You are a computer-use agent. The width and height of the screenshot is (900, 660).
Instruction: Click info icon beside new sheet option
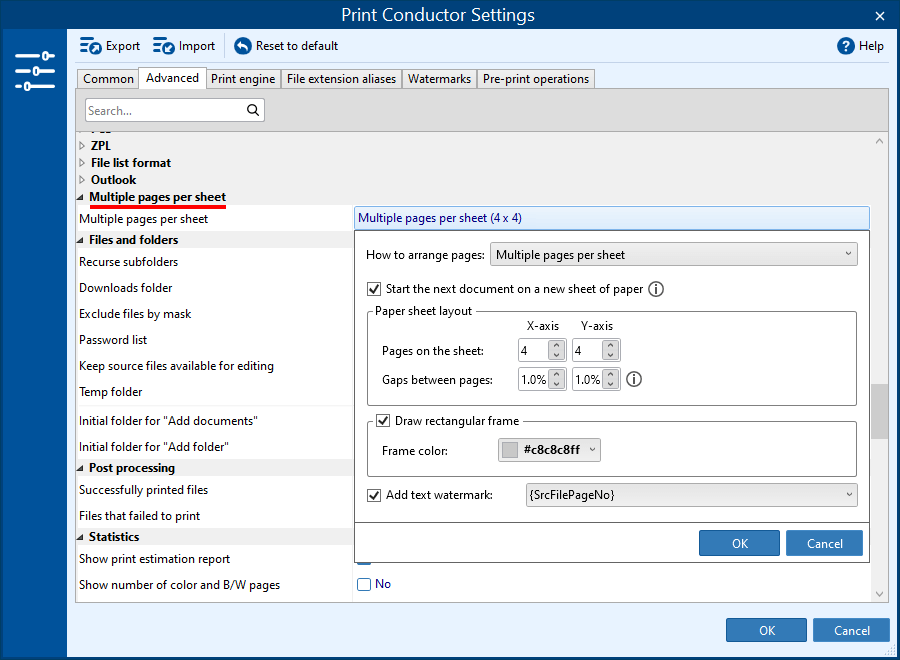point(656,289)
